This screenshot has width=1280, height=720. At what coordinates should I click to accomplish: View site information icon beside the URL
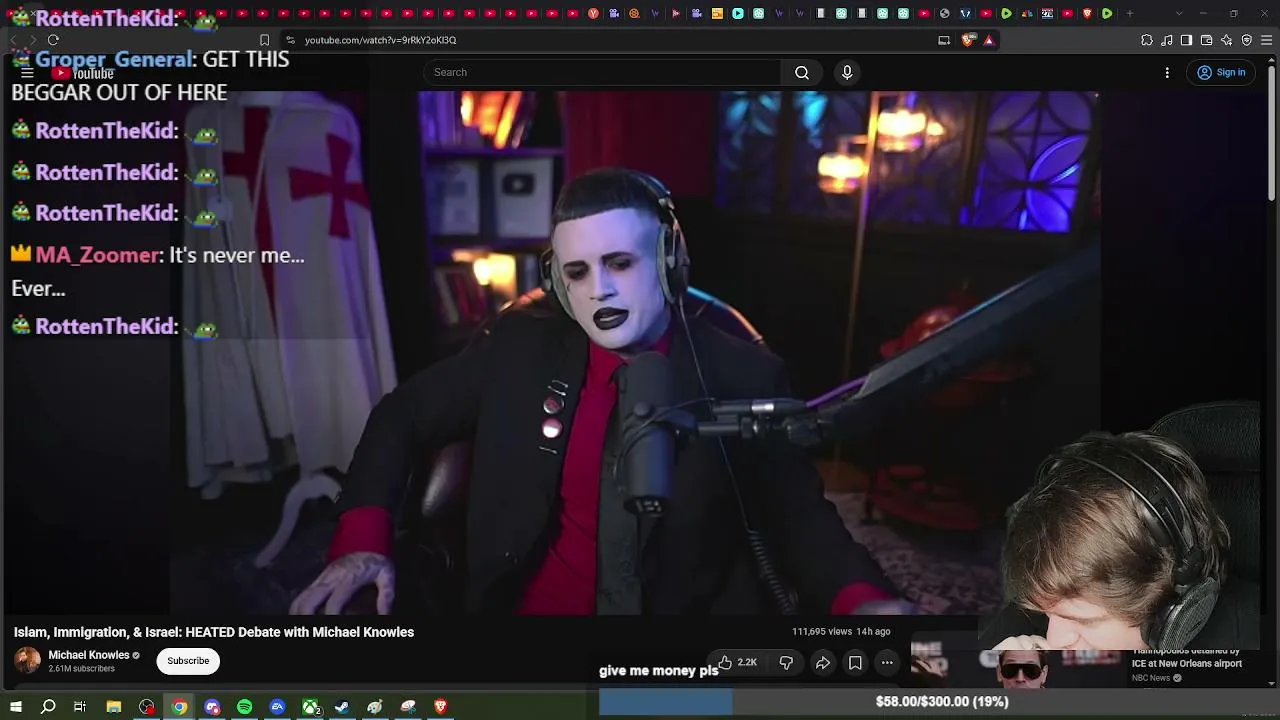coord(290,40)
